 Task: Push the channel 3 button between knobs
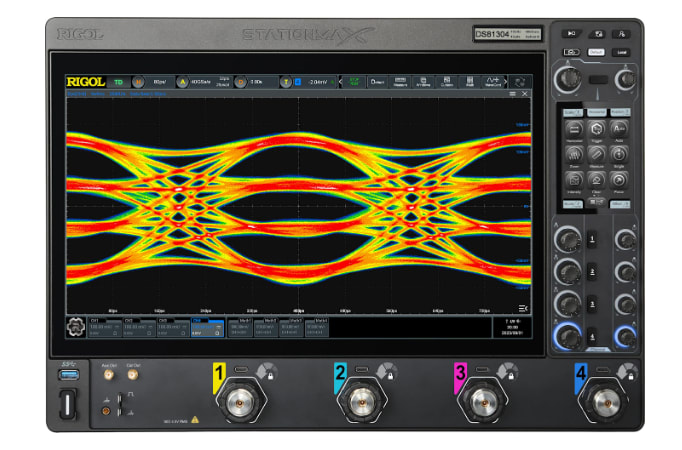(x=592, y=304)
